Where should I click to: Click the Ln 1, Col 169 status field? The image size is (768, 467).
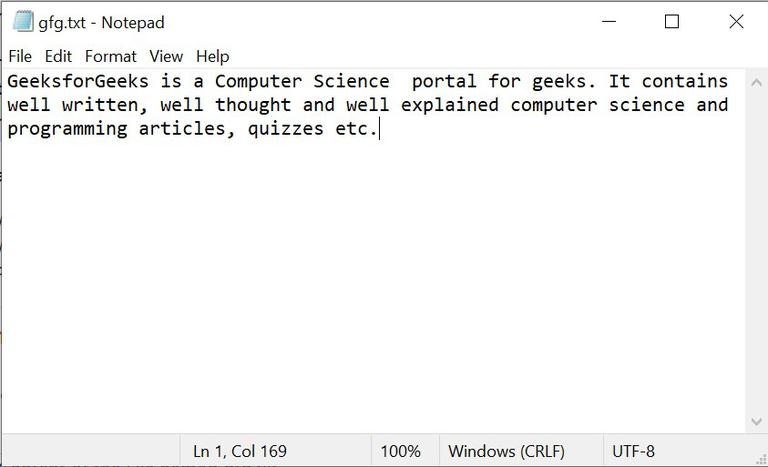pyautogui.click(x=240, y=451)
